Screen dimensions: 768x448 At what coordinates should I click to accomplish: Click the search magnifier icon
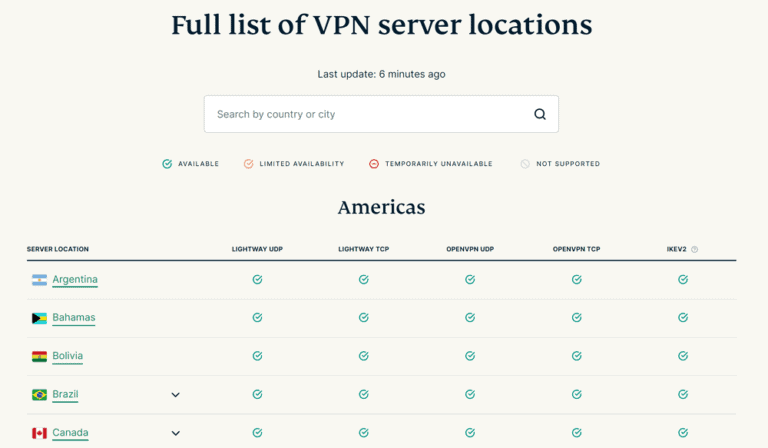[540, 114]
